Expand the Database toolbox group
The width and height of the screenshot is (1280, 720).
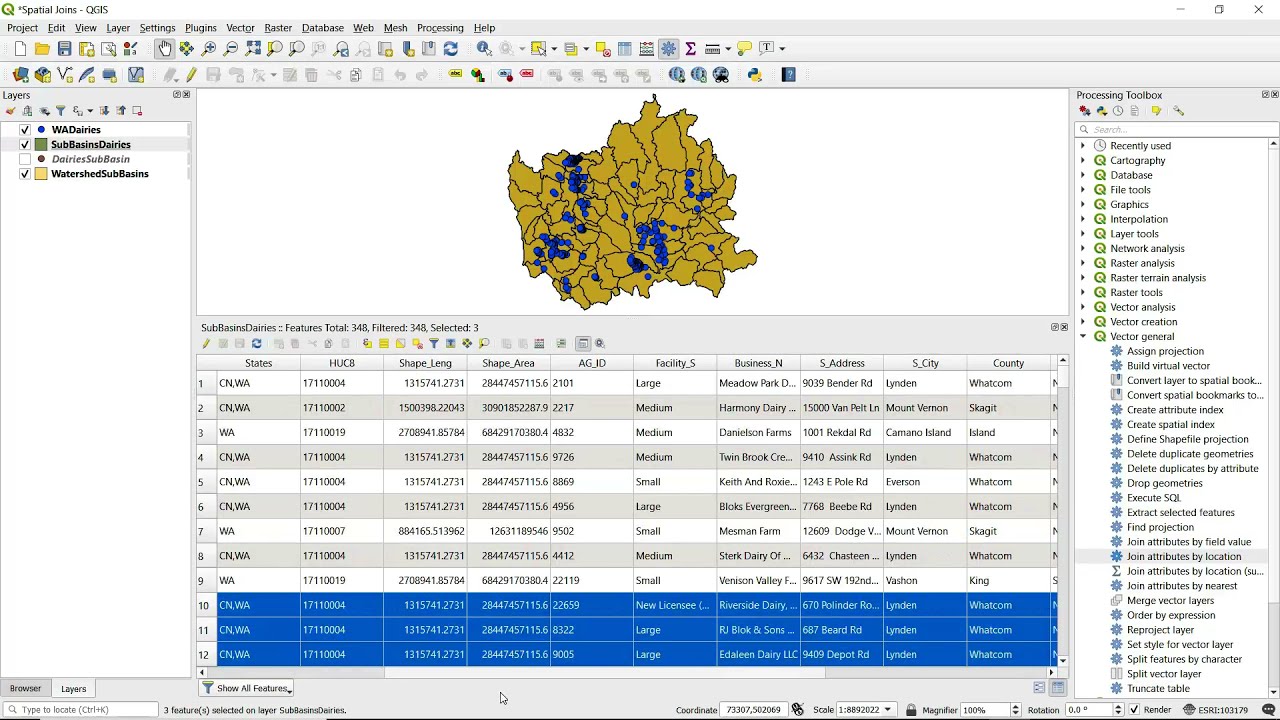coord(1083,175)
